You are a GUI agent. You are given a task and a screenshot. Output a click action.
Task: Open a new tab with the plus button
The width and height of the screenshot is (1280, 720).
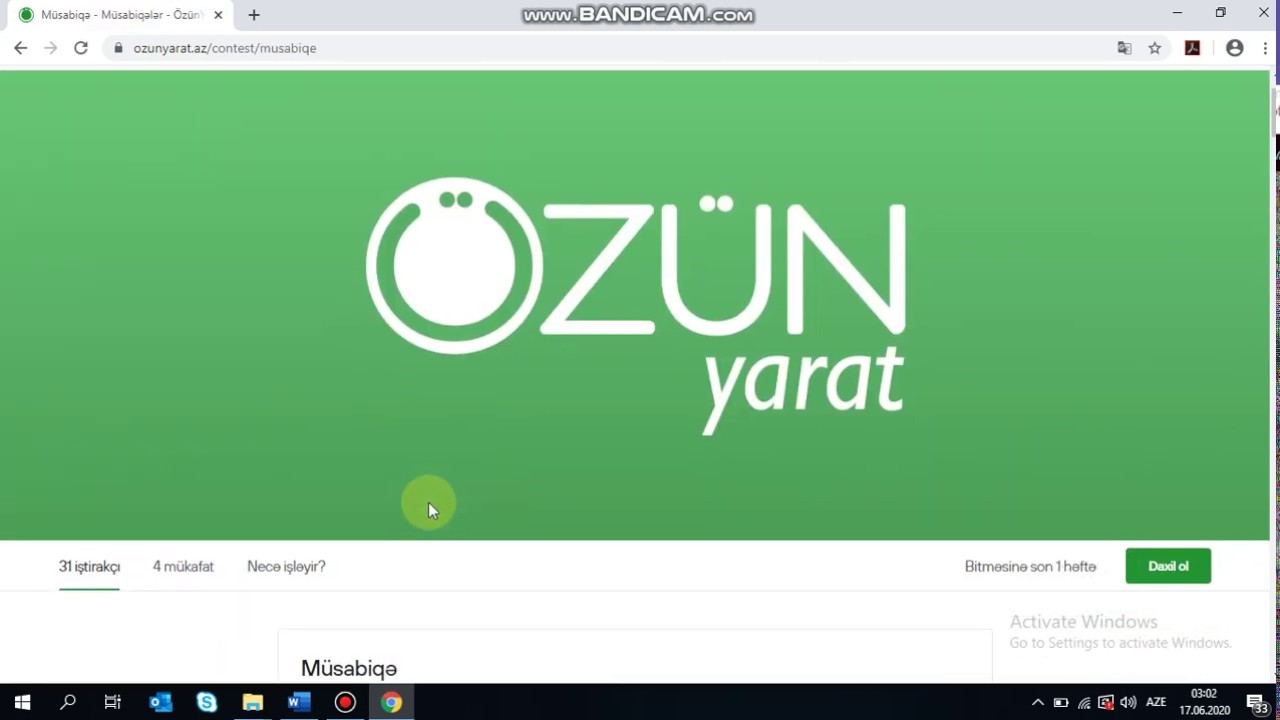254,15
